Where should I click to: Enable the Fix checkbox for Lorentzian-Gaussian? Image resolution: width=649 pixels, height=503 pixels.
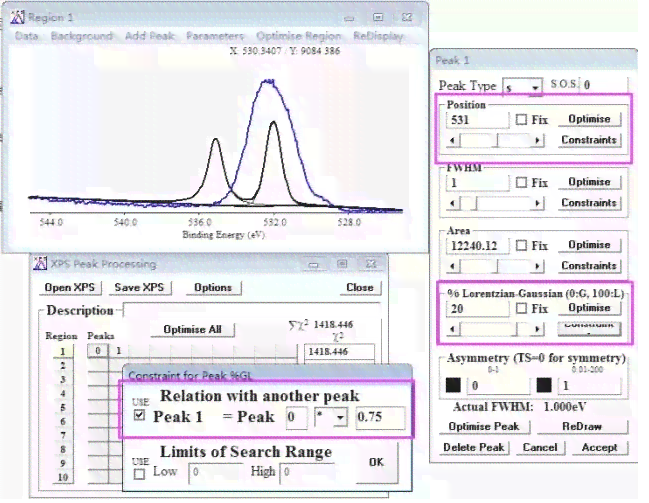522,309
